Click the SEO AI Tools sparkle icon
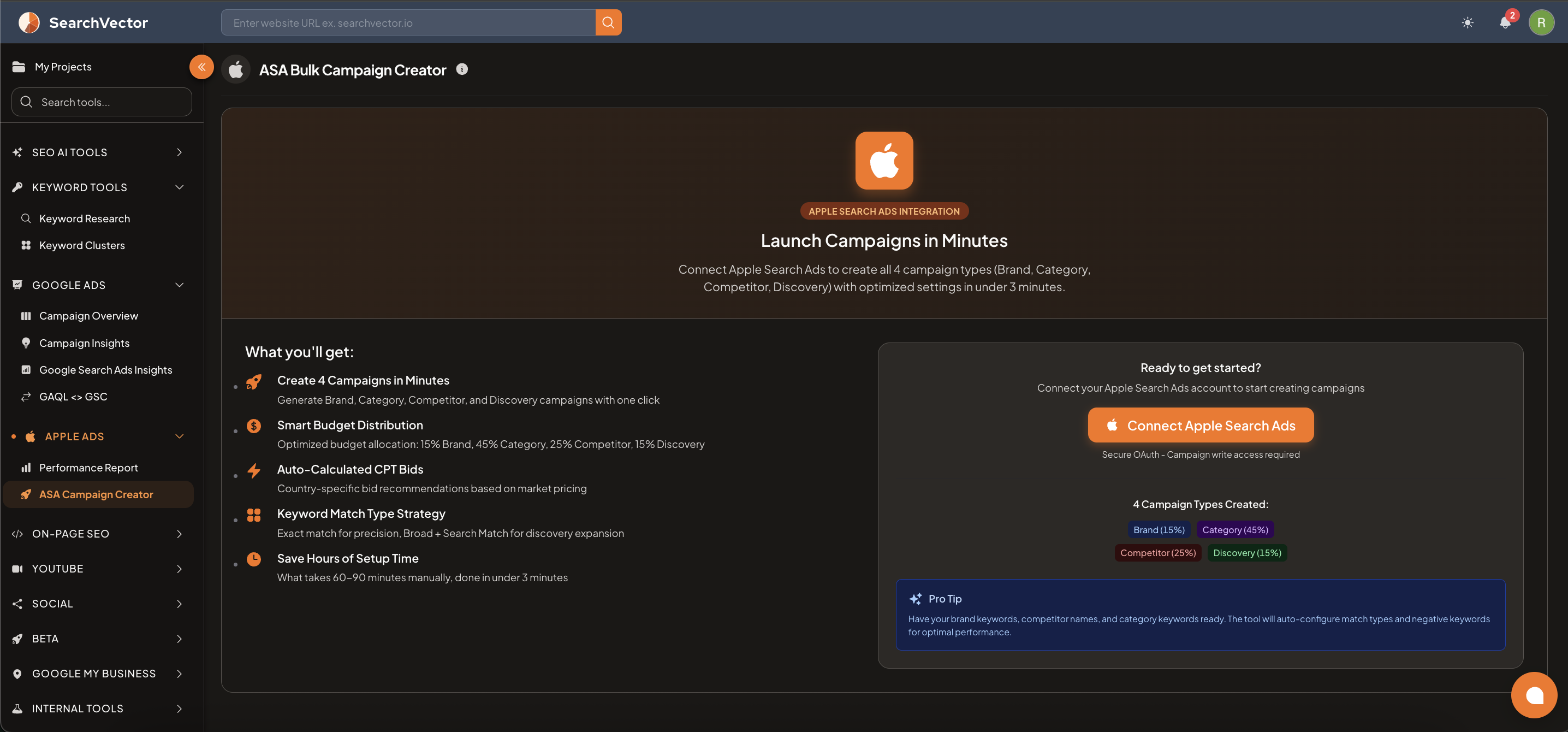The width and height of the screenshot is (1568, 732). click(17, 152)
